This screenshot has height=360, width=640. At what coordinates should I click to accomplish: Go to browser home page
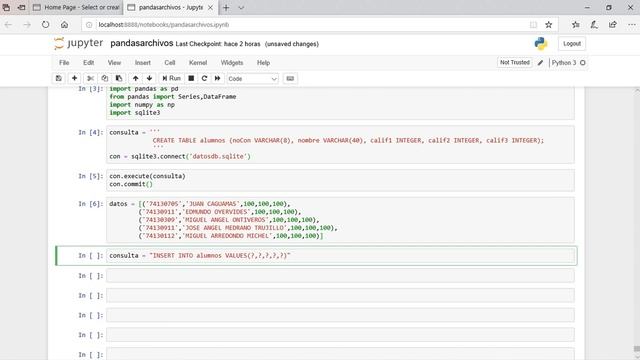pos(64,25)
